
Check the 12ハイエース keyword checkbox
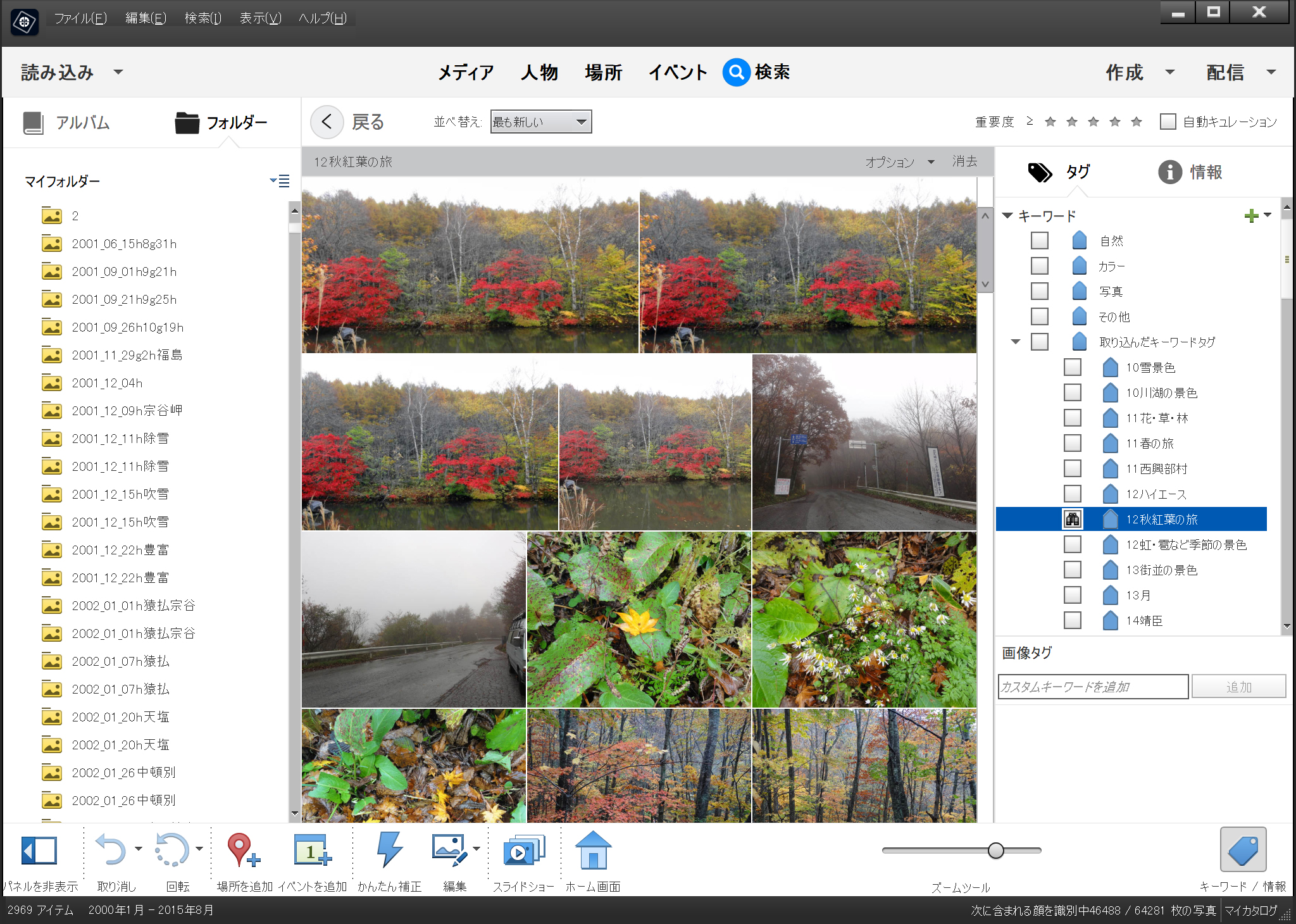click(x=1072, y=494)
